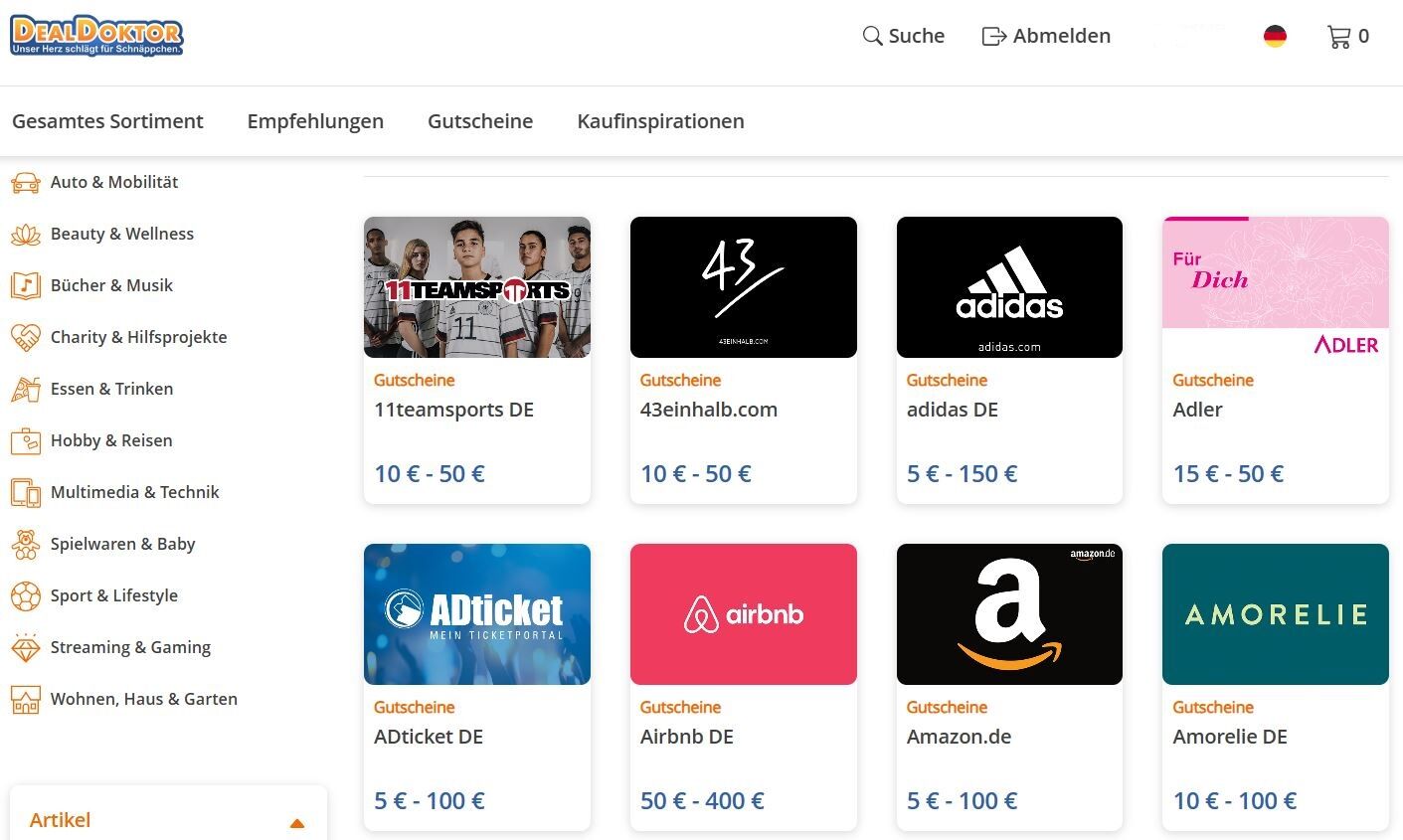Select the Multimedia & Technik category
The width and height of the screenshot is (1403, 840).
[x=134, y=493]
